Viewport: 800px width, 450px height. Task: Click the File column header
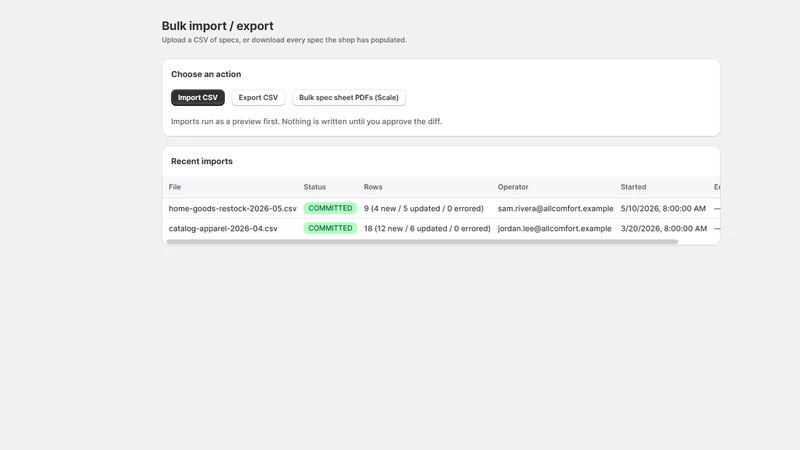click(174, 187)
